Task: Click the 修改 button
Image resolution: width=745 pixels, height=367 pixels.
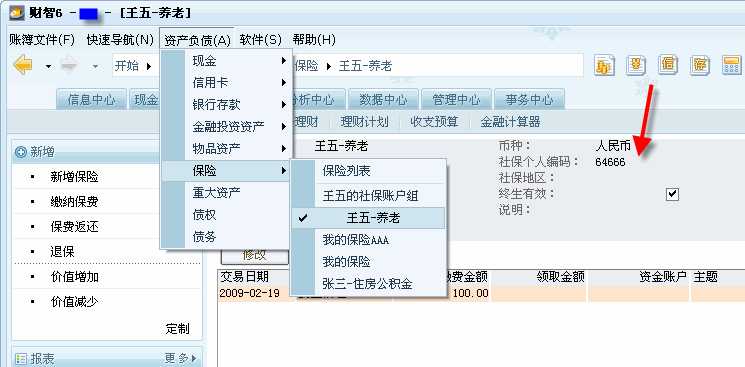Action: point(255,255)
